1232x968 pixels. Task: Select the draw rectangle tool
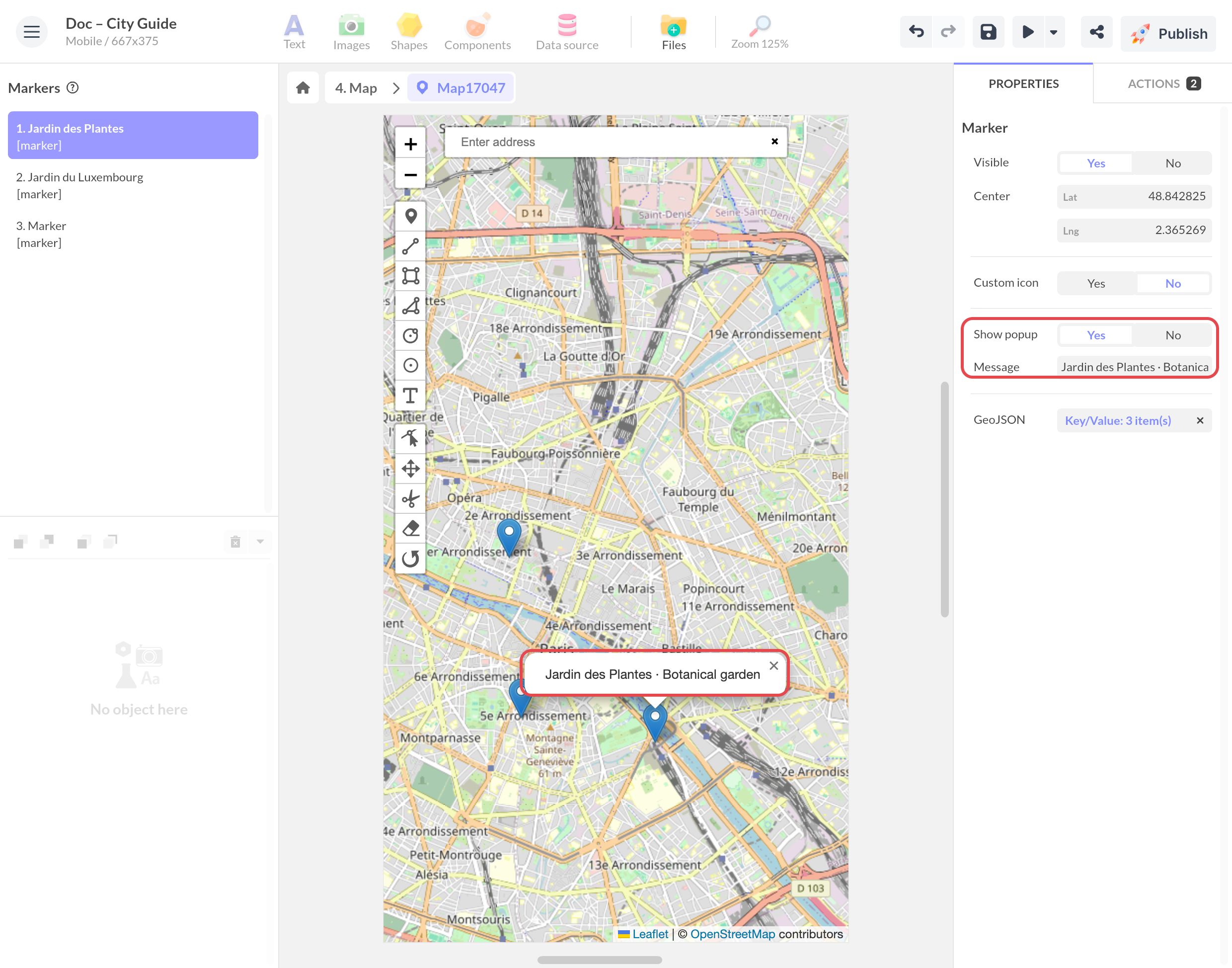[410, 276]
